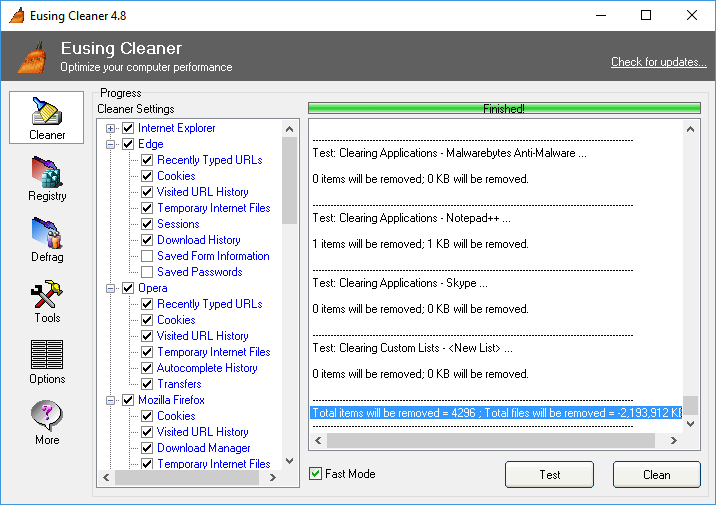716x505 pixels.
Task: Open the Registry section icon
Action: pos(47,179)
